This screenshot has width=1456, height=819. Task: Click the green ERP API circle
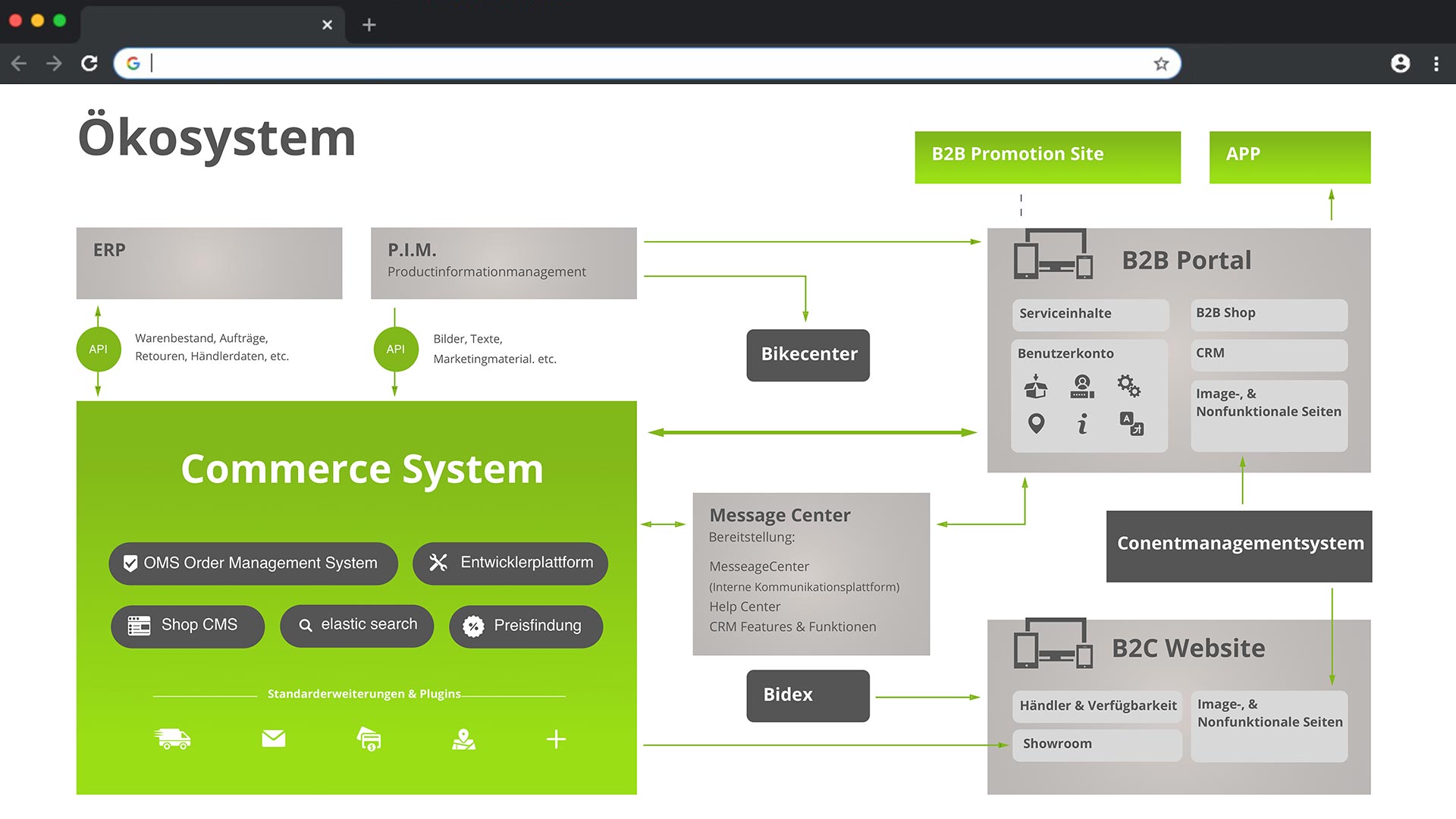tap(99, 349)
